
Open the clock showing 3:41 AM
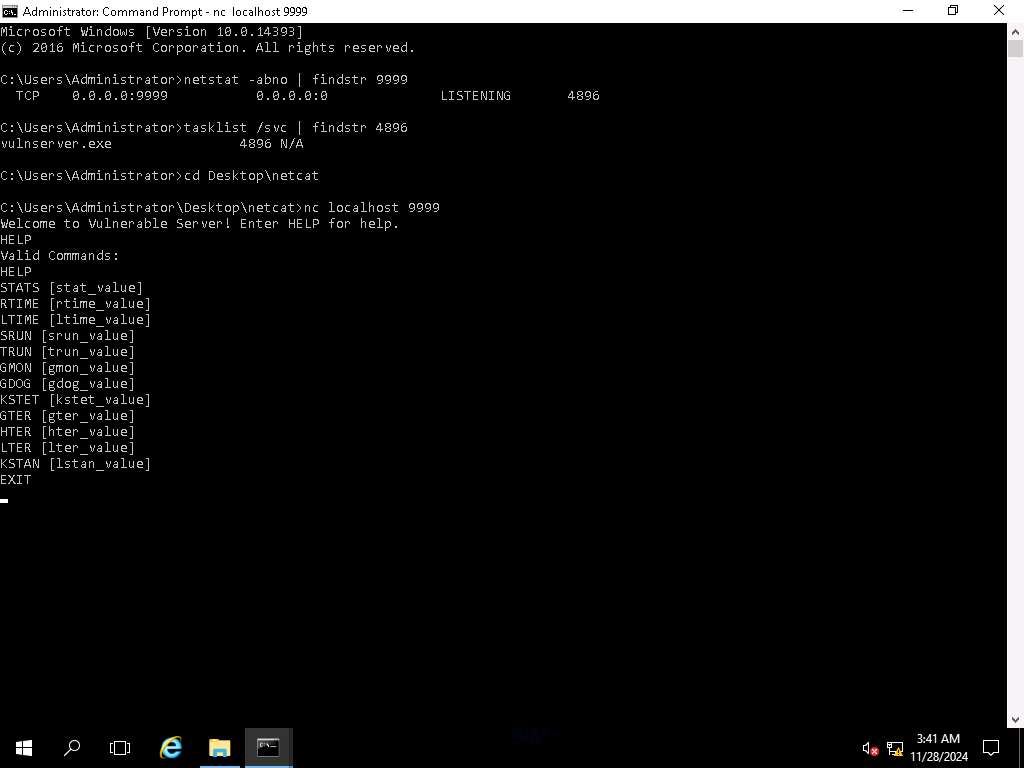(938, 747)
